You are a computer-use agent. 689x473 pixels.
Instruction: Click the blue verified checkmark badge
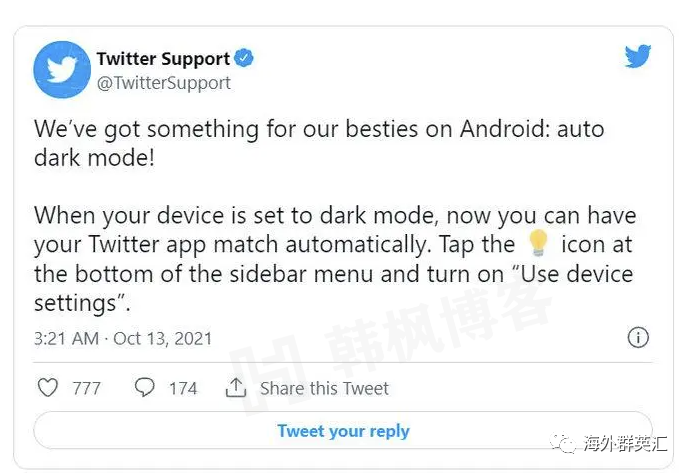point(245,58)
